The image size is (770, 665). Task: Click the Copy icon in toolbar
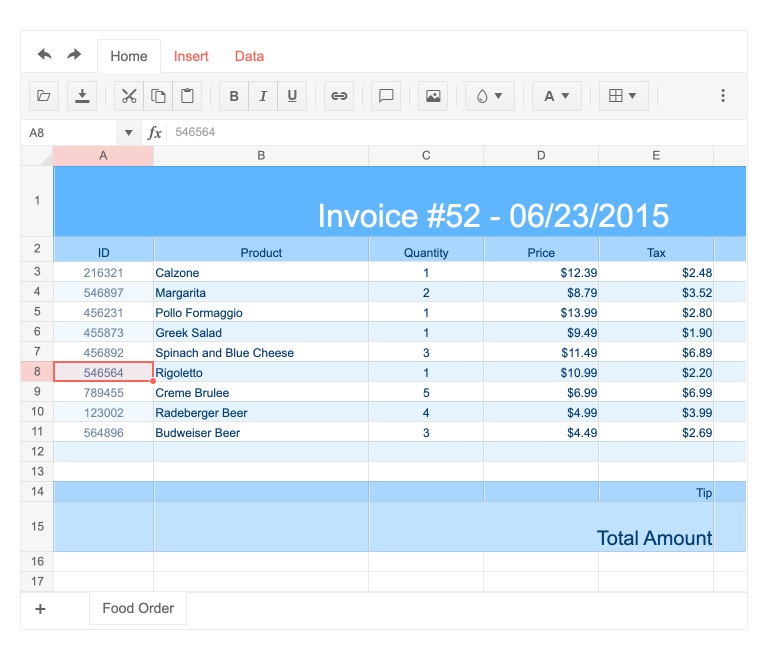point(158,96)
